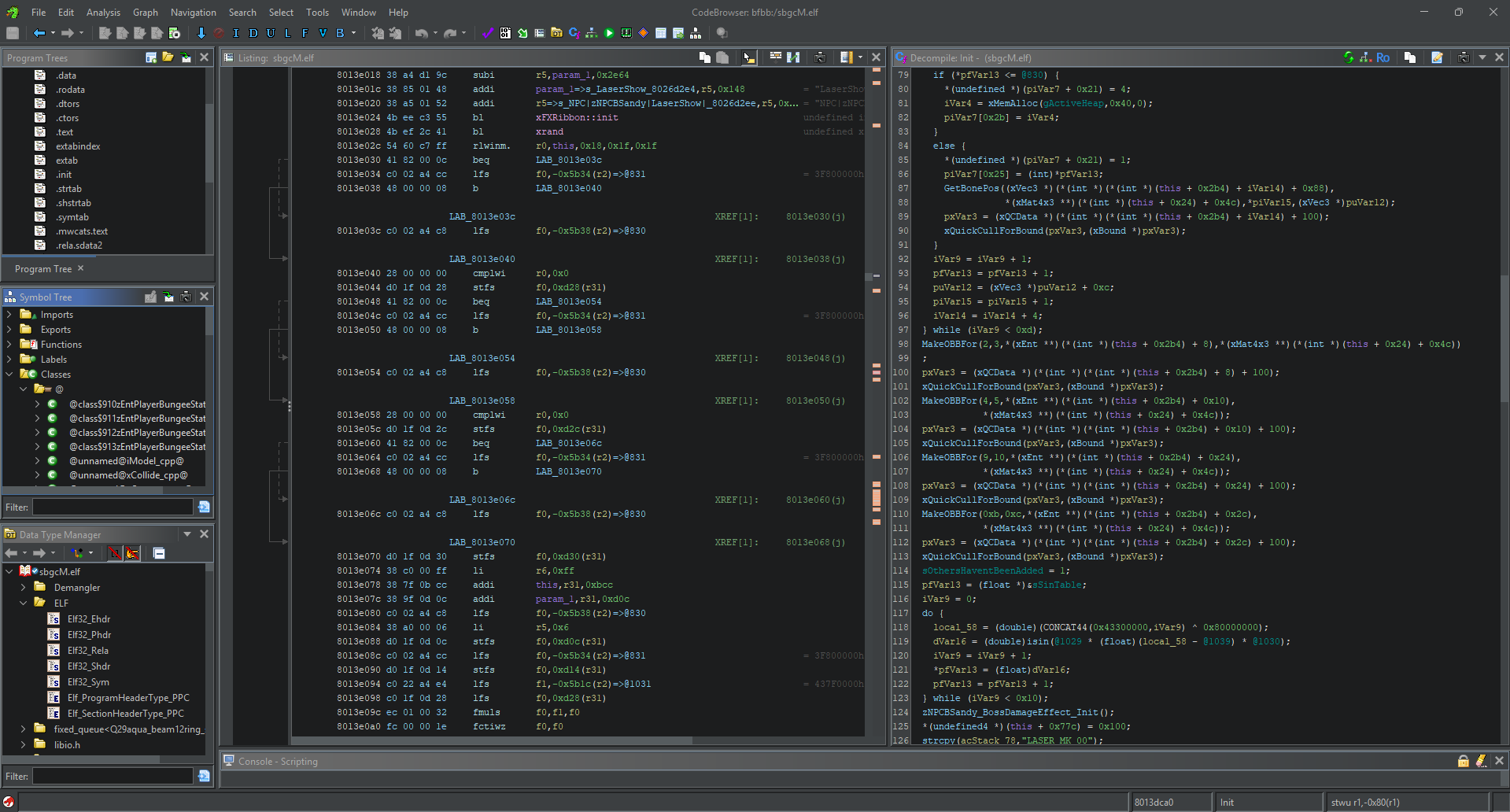Click the green Script Manager play icon

point(609,33)
